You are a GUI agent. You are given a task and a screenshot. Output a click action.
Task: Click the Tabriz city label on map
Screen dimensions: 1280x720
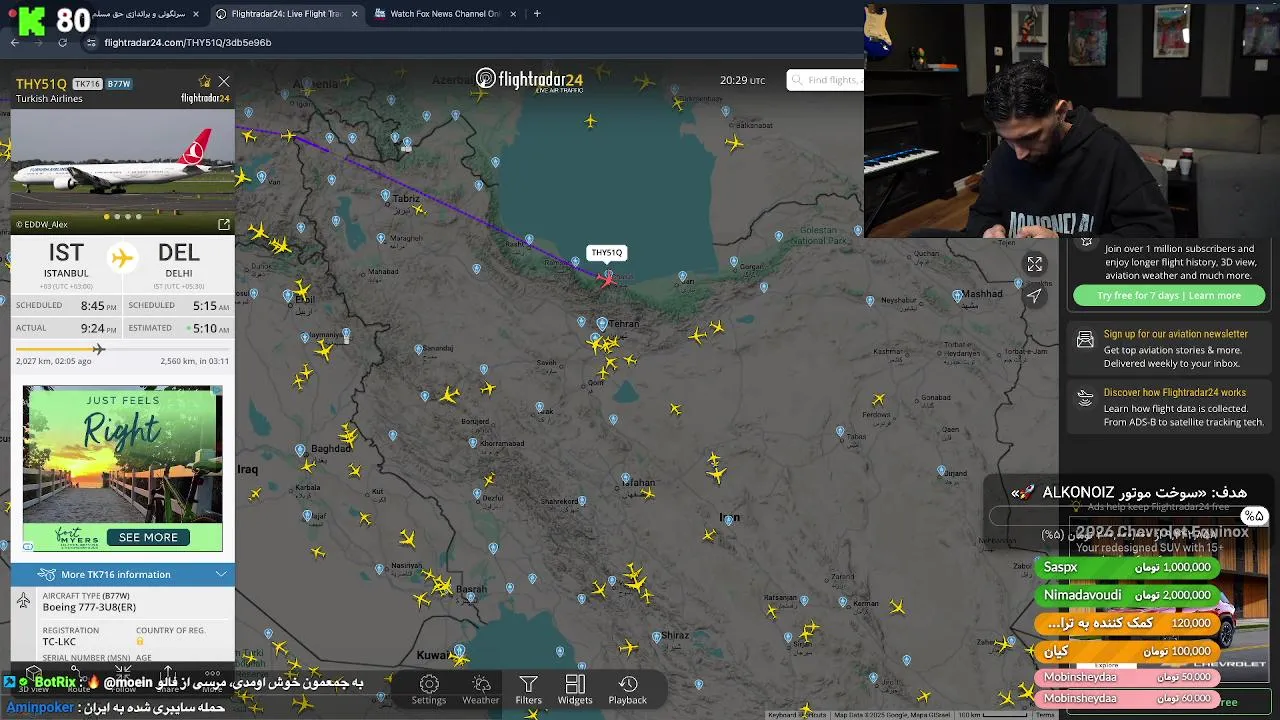coord(406,198)
